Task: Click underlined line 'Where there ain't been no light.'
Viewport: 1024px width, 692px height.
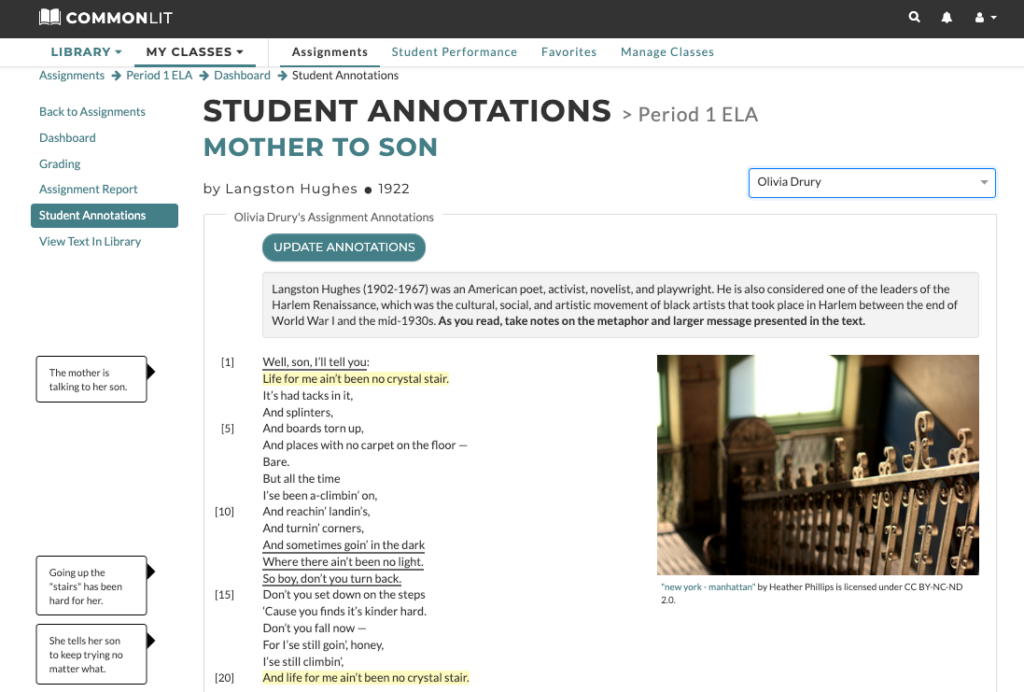Action: [x=343, y=561]
